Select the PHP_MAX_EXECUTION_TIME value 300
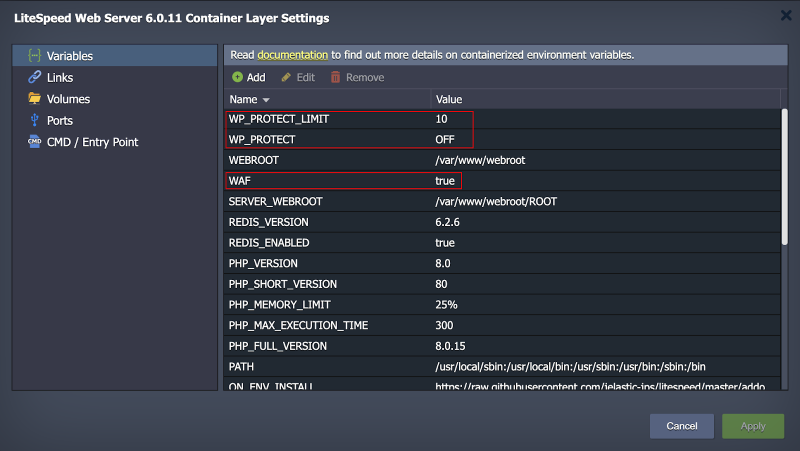800x451 pixels. pyautogui.click(x=444, y=325)
